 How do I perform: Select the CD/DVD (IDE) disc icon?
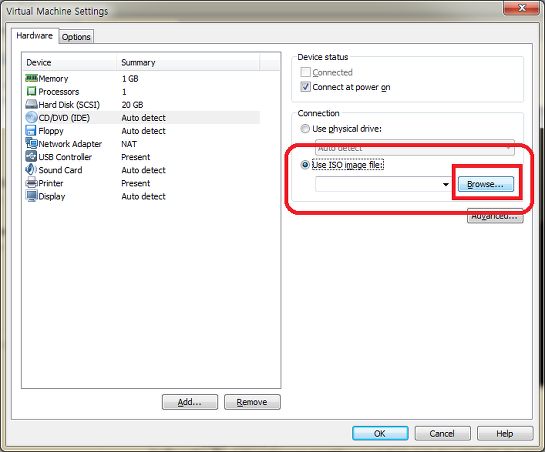point(31,118)
